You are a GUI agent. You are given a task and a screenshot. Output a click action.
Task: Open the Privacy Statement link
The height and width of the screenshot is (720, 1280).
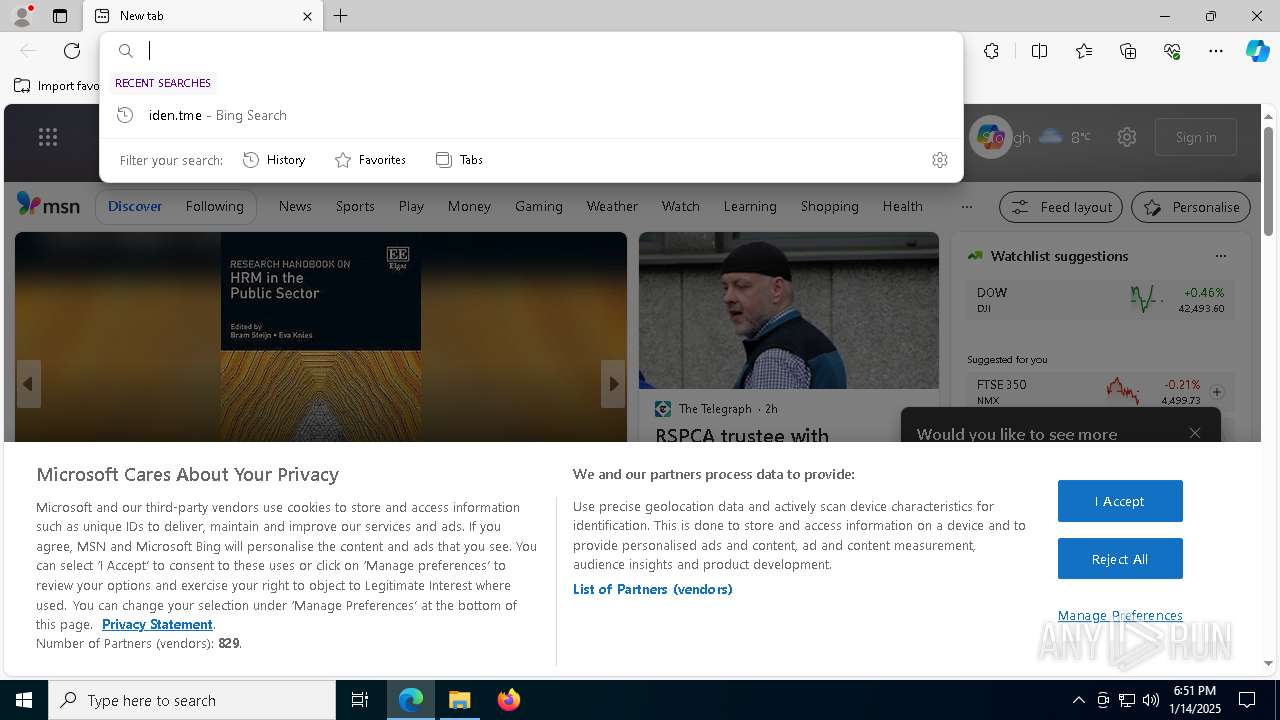[x=157, y=624]
